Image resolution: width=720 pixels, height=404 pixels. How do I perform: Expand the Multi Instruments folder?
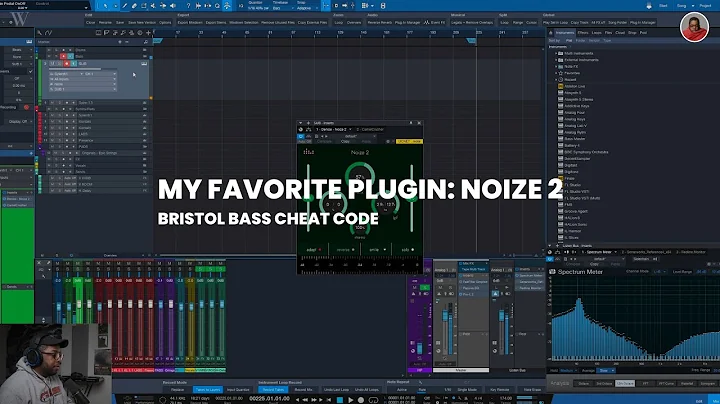point(556,53)
